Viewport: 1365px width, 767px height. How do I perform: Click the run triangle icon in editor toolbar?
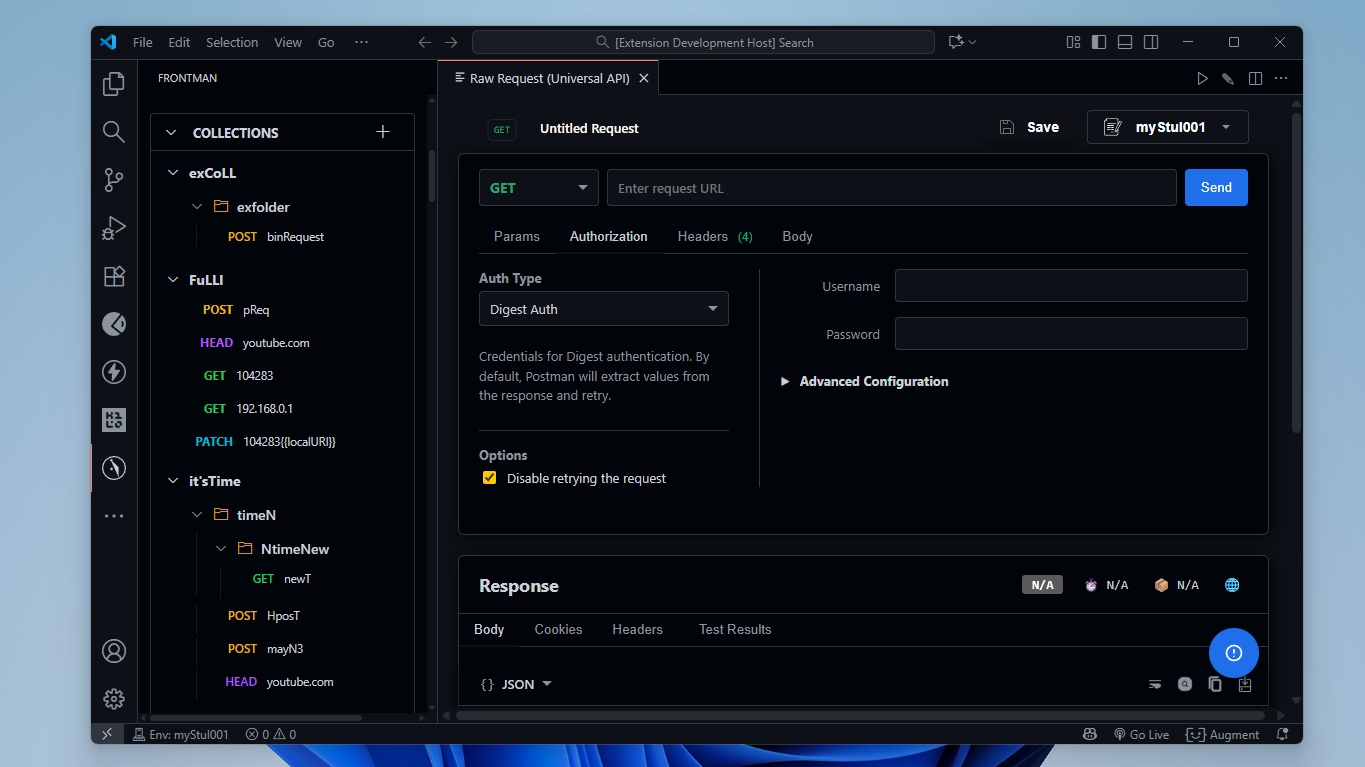pyautogui.click(x=1202, y=78)
